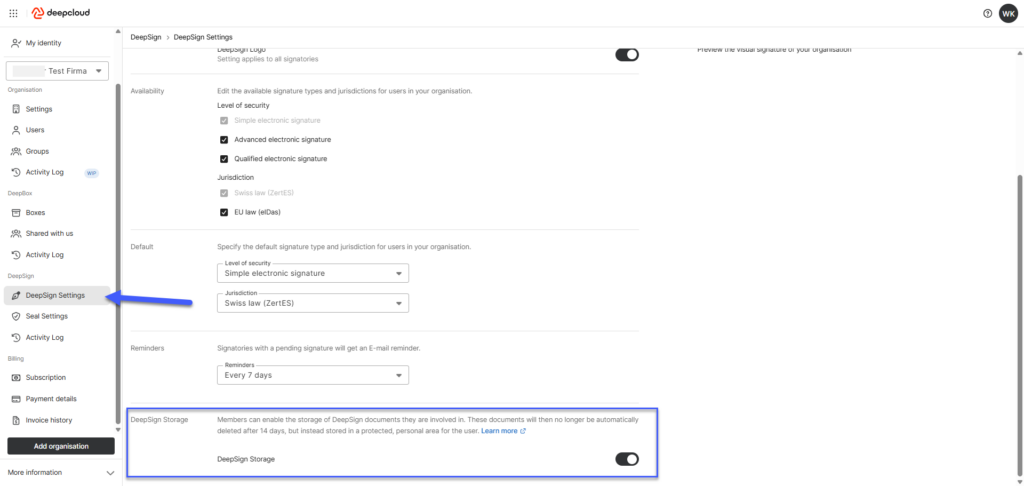The width and height of the screenshot is (1024, 486).
Task: Open the Test Firma organisation selector
Action: click(x=58, y=71)
